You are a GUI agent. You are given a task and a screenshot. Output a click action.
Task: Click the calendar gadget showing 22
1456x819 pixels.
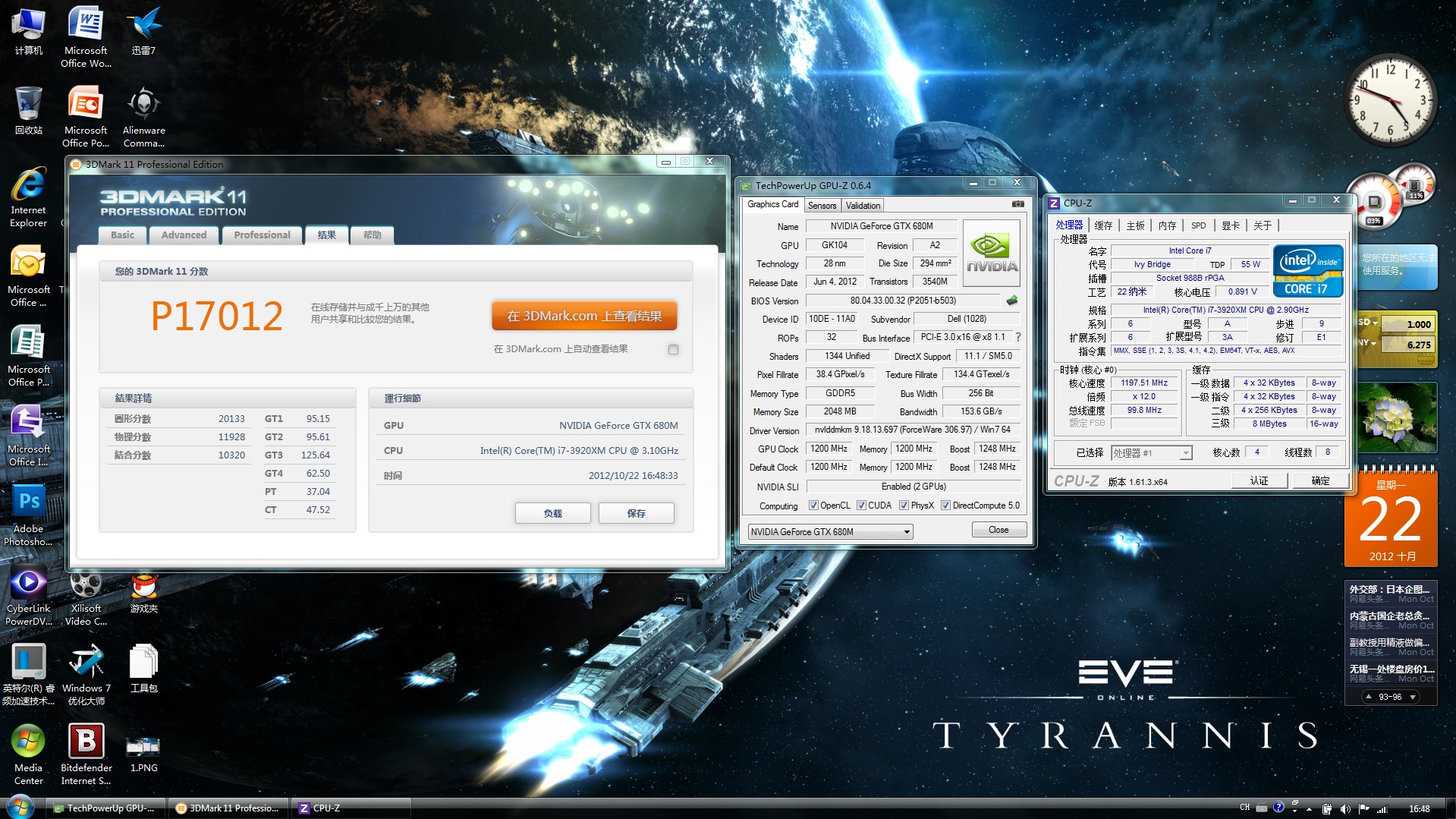point(1391,519)
